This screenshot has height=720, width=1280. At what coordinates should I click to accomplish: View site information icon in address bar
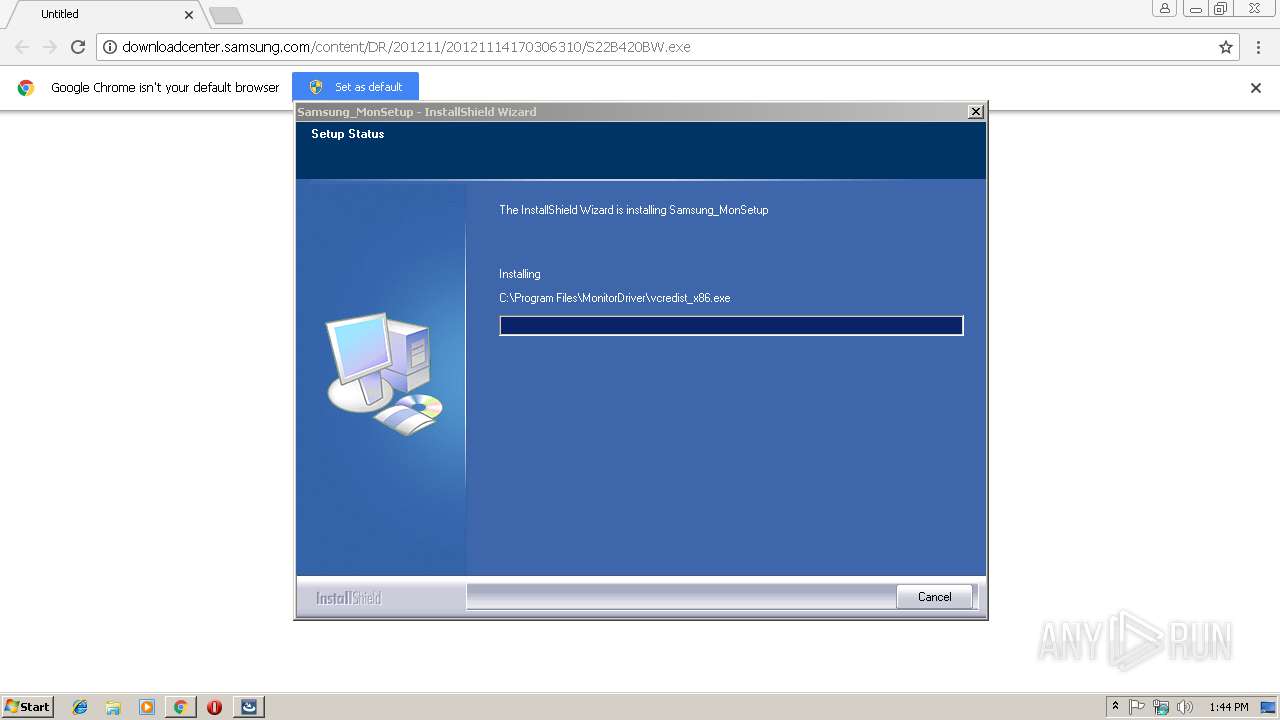pyautogui.click(x=110, y=47)
